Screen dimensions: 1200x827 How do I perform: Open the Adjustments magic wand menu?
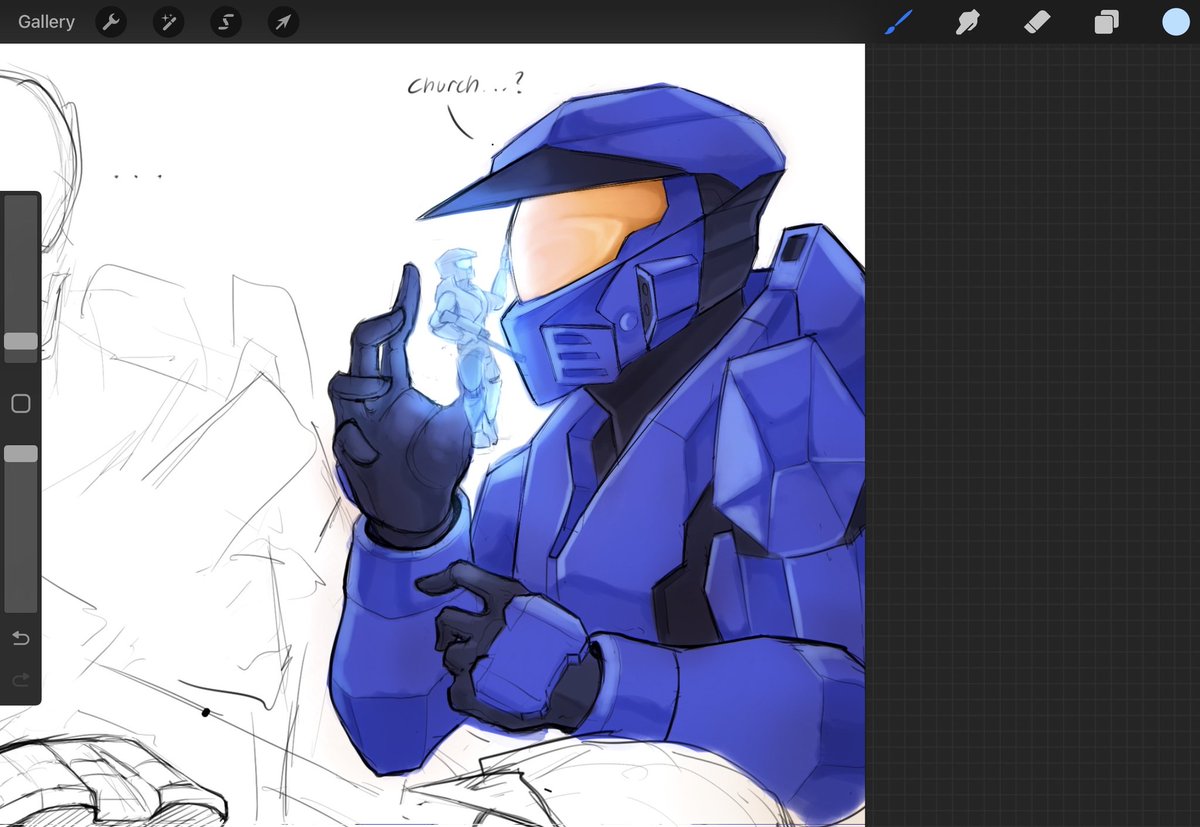click(x=169, y=22)
